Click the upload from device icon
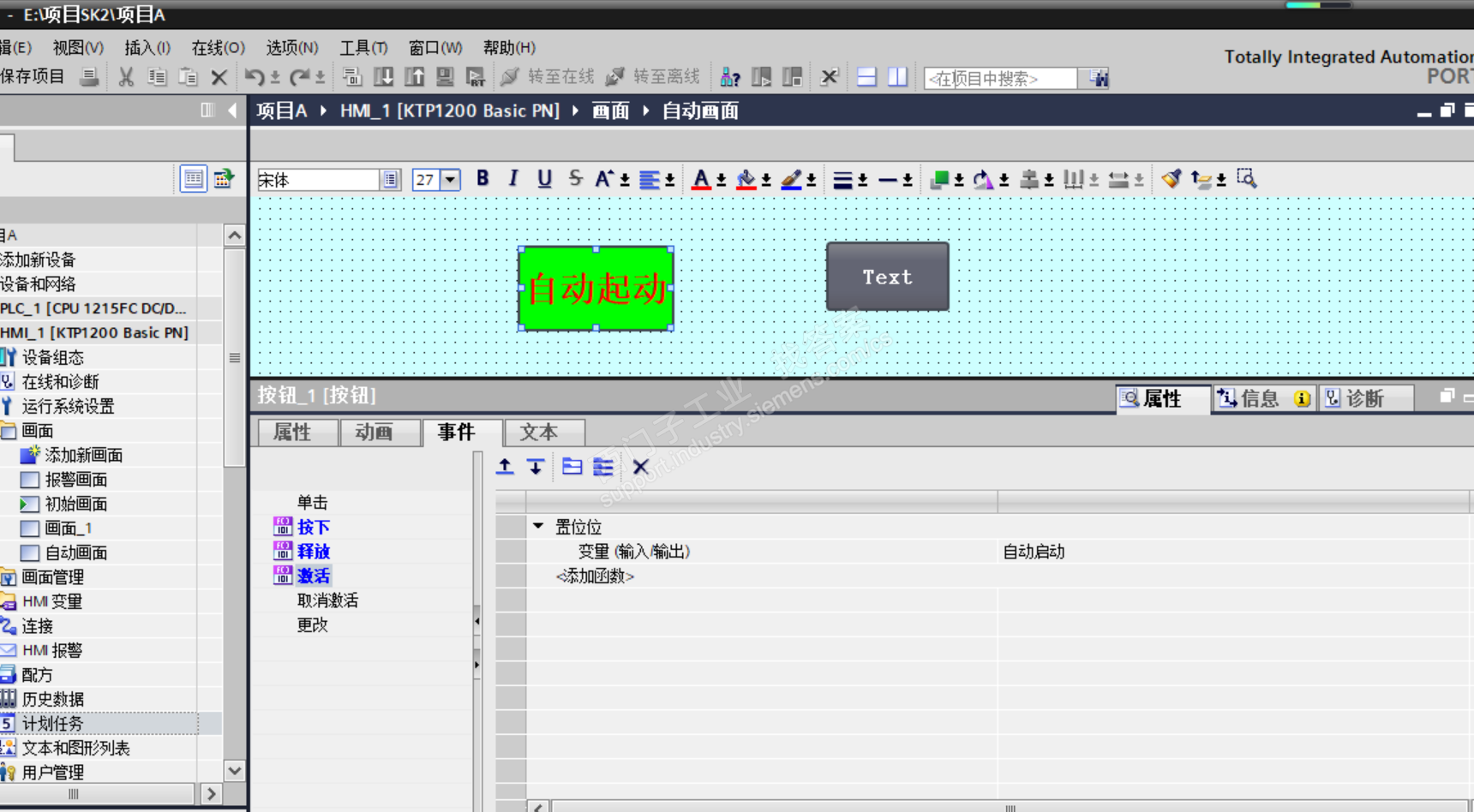This screenshot has width=1474, height=812. coord(415,77)
